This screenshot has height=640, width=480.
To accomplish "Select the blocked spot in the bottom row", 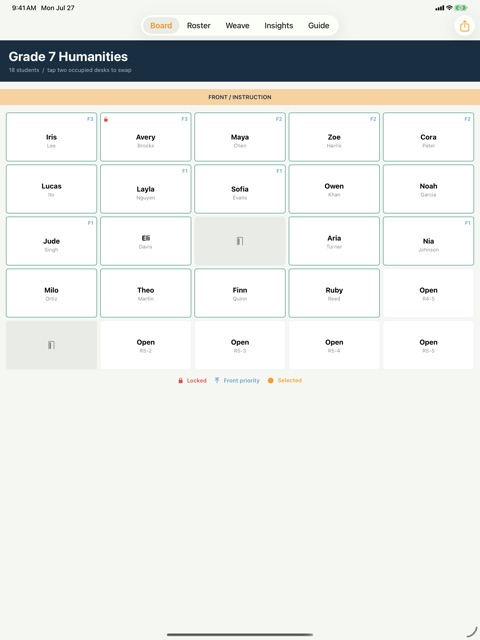I will pyautogui.click(x=51, y=345).
